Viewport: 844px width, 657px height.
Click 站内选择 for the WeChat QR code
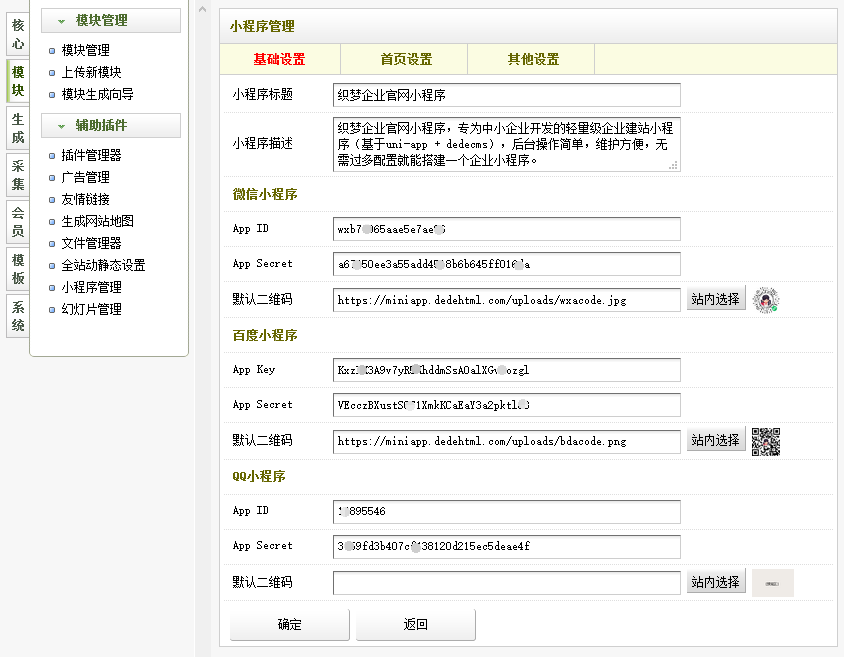716,299
